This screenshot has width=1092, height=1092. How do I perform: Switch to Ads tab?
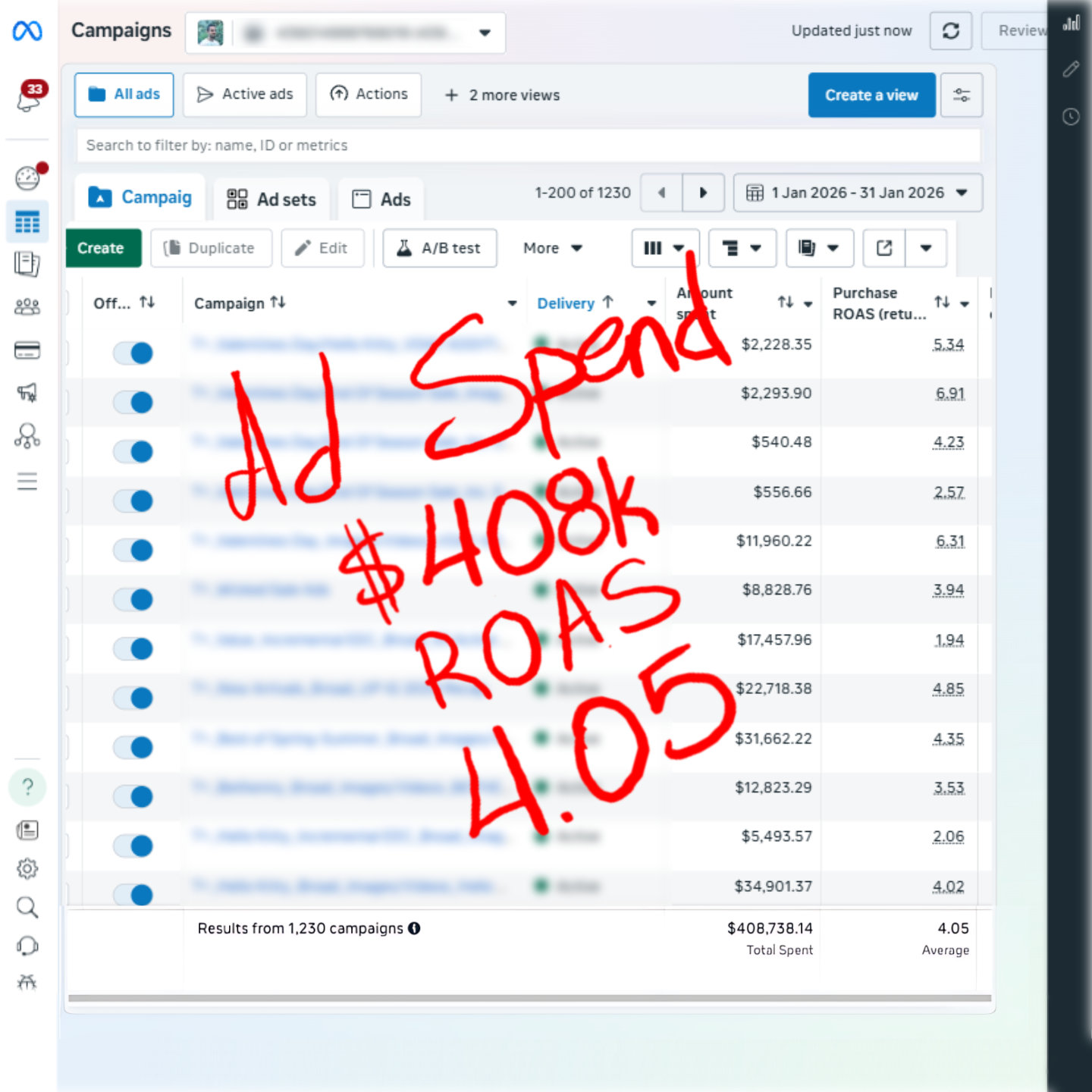pos(381,199)
